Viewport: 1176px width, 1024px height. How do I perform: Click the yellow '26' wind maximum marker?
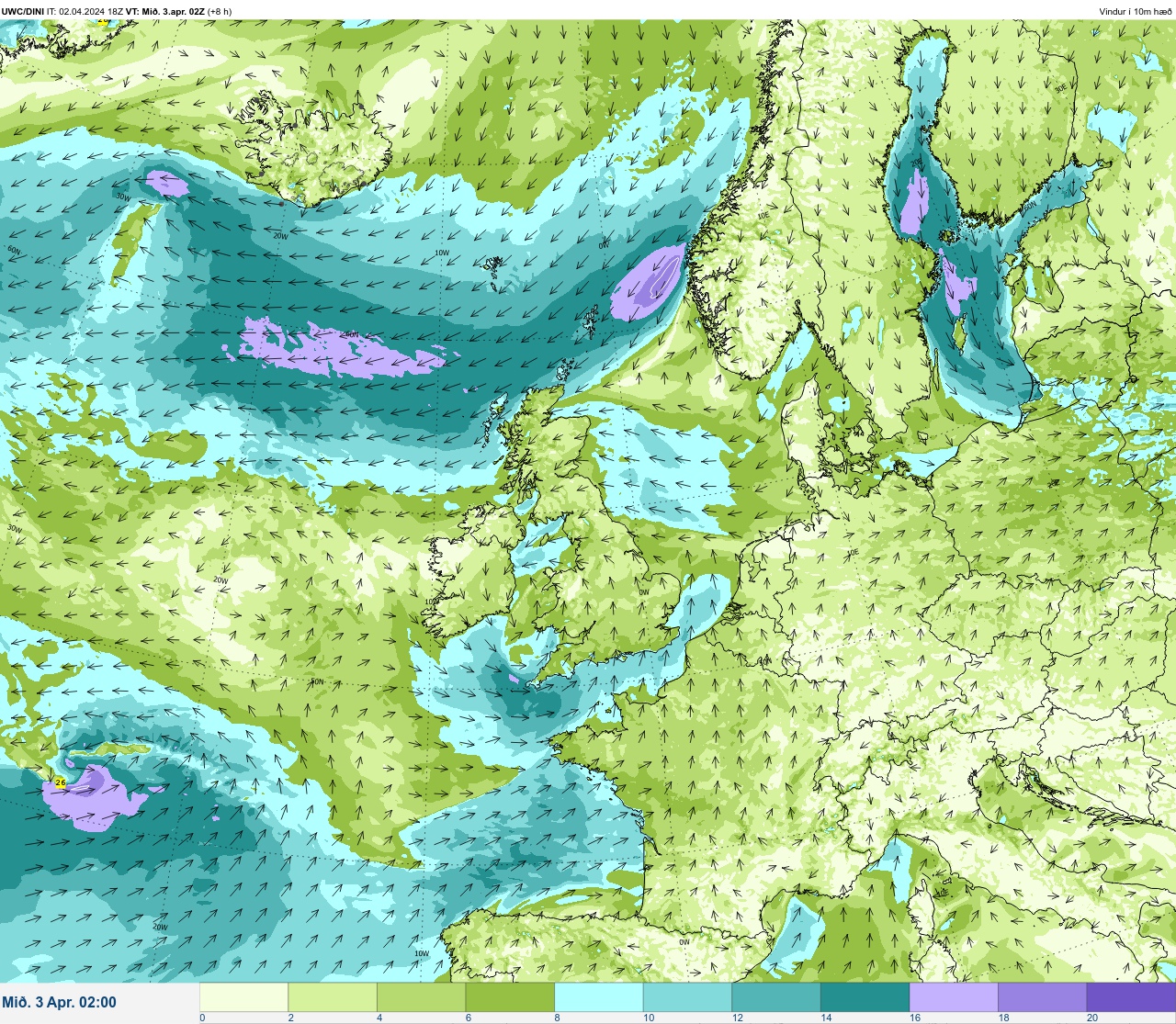[60, 782]
